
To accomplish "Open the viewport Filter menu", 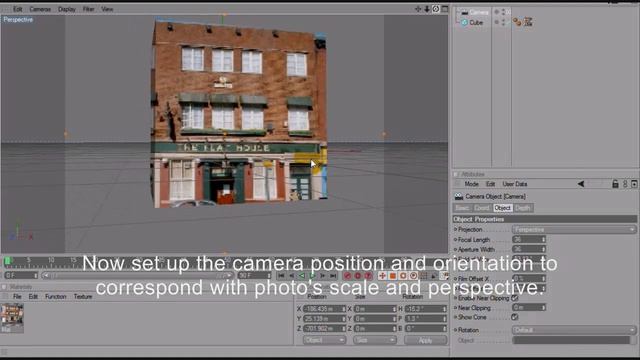I will [x=89, y=9].
